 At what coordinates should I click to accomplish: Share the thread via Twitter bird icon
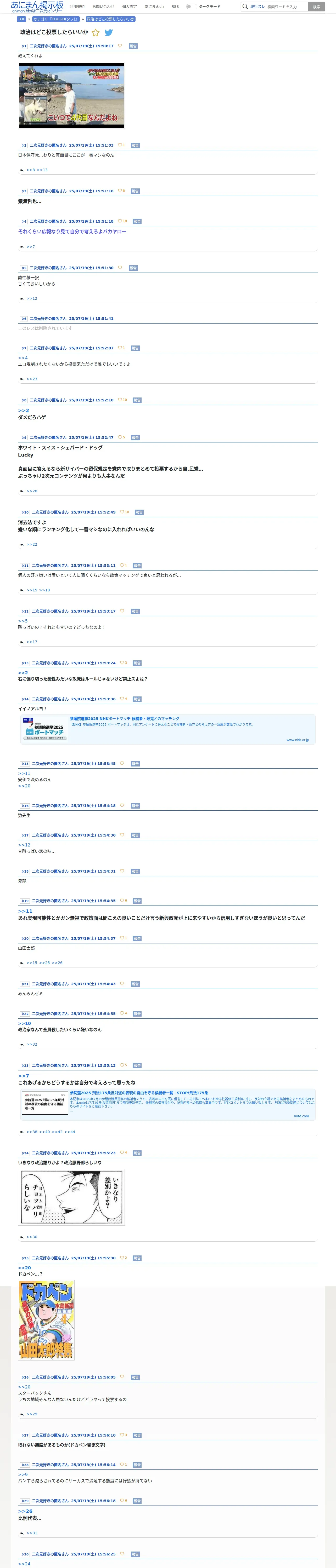(x=109, y=33)
